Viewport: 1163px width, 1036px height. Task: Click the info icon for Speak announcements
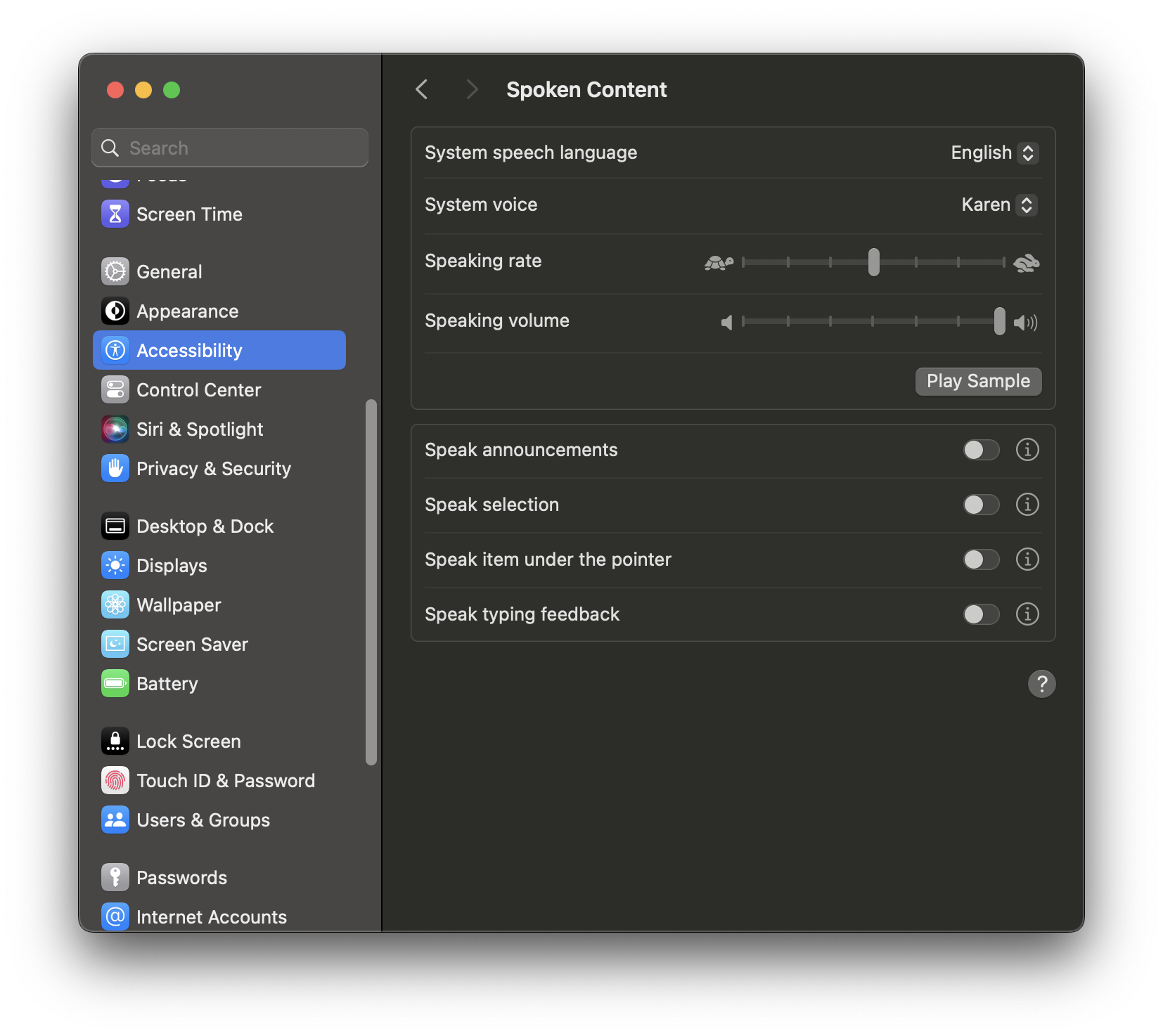[1027, 450]
